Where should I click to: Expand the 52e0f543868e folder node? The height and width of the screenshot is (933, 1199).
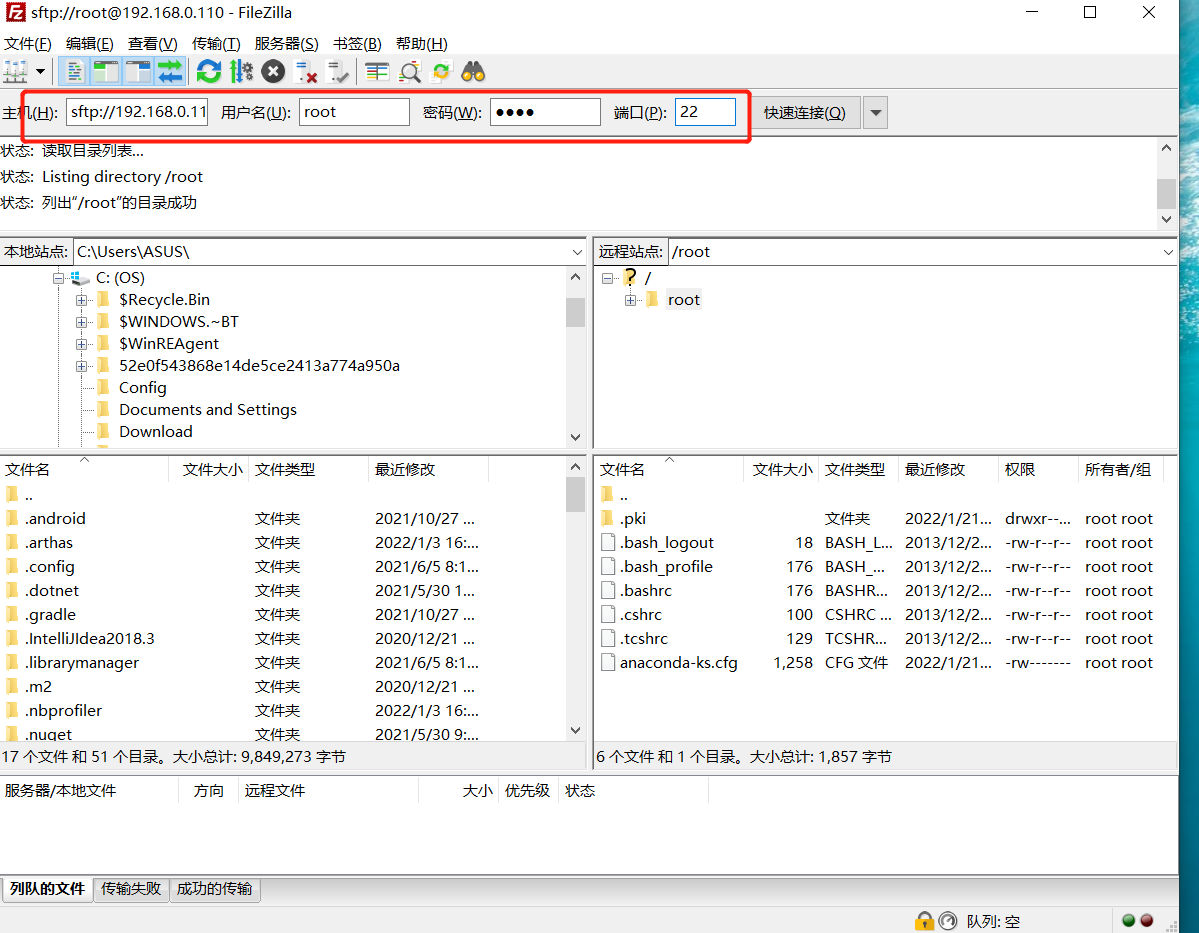coord(82,366)
